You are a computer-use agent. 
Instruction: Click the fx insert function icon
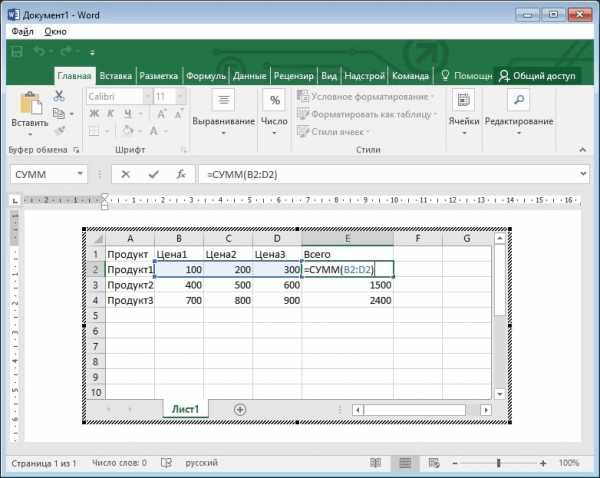pos(181,175)
